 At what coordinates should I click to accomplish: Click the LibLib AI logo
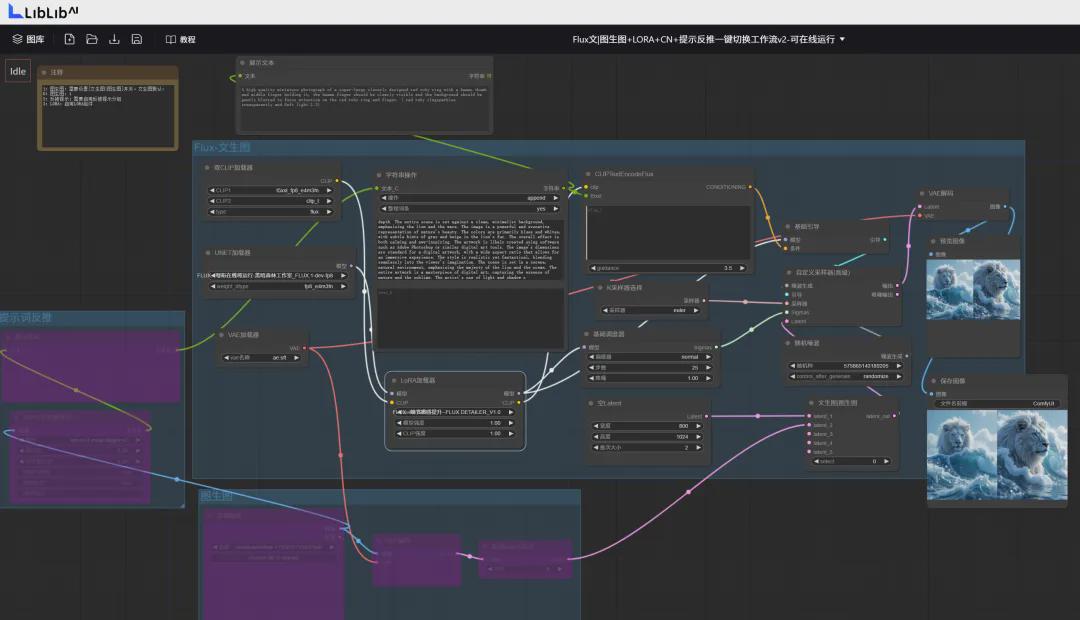[47, 11]
